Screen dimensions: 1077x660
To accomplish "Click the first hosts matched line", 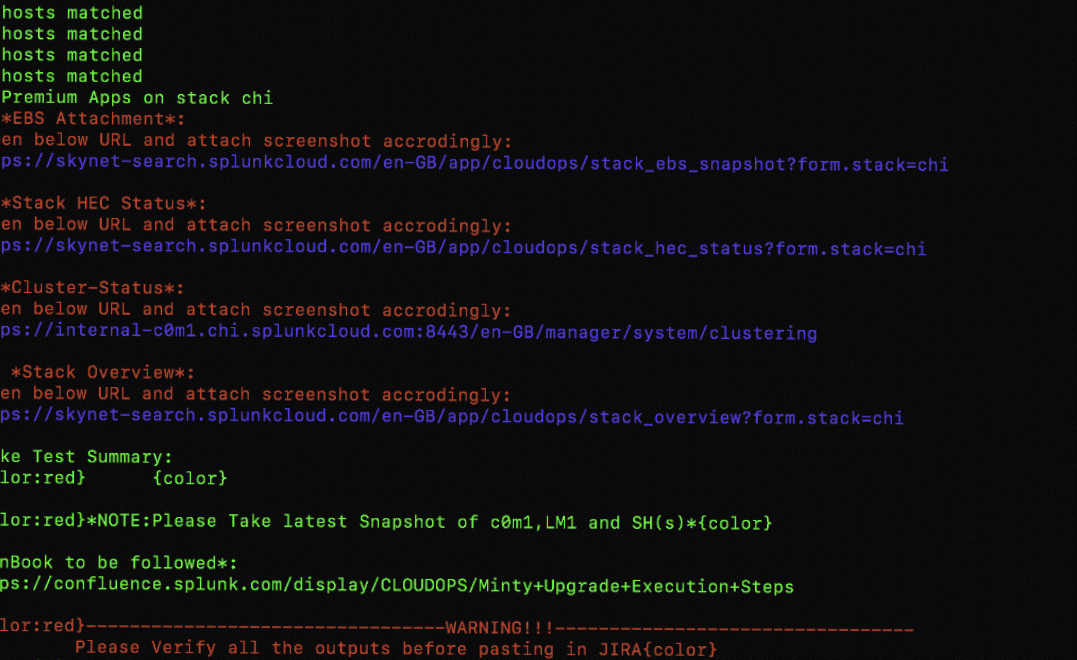I will [71, 12].
